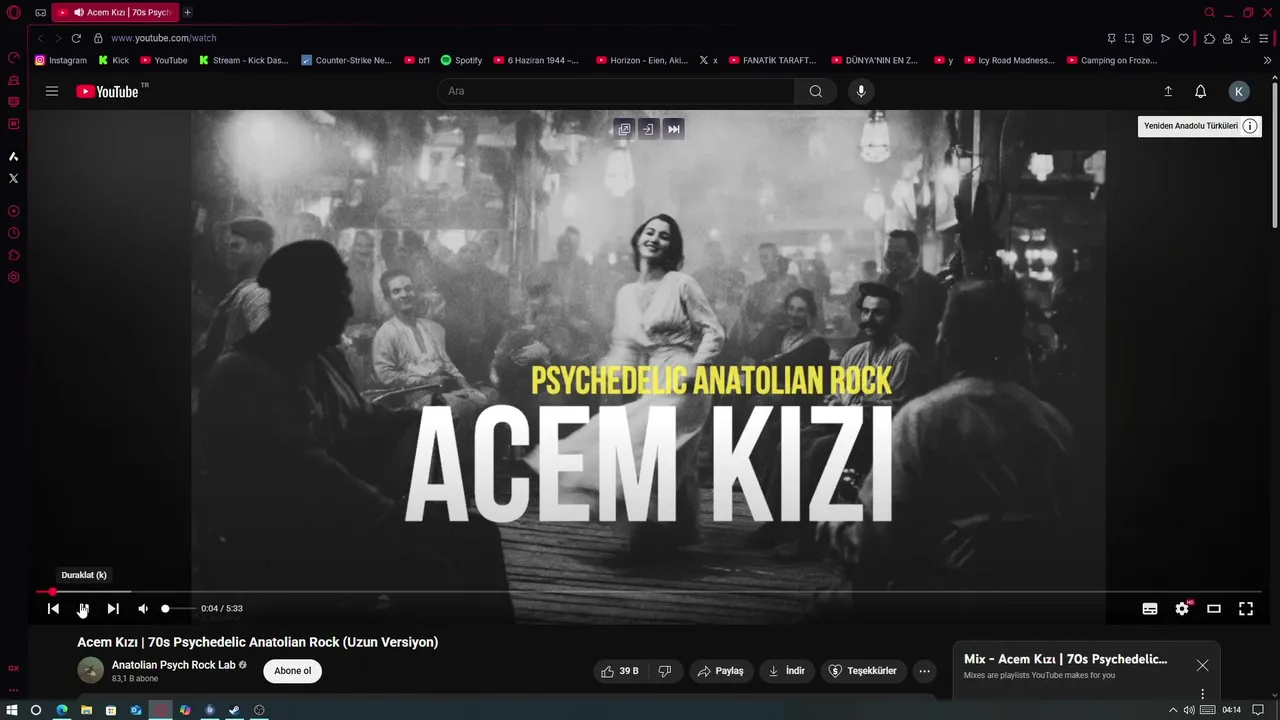Click the channel avatar thumbnail
1280x720 pixels.
(90, 671)
